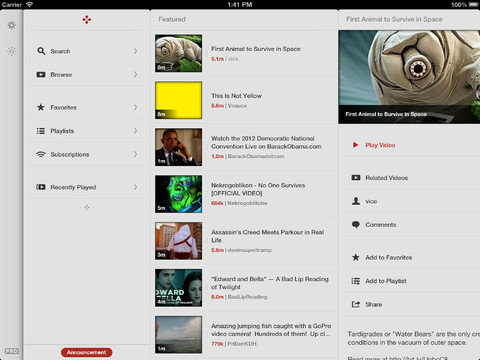Click the BarackObamadotcom channel name
Viewport: 480px width, 360px height.
click(256, 156)
